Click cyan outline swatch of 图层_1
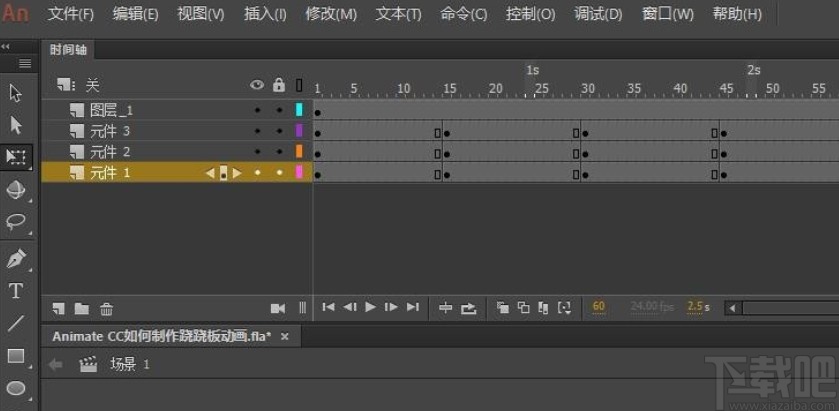This screenshot has height=411, width=839. (299, 110)
